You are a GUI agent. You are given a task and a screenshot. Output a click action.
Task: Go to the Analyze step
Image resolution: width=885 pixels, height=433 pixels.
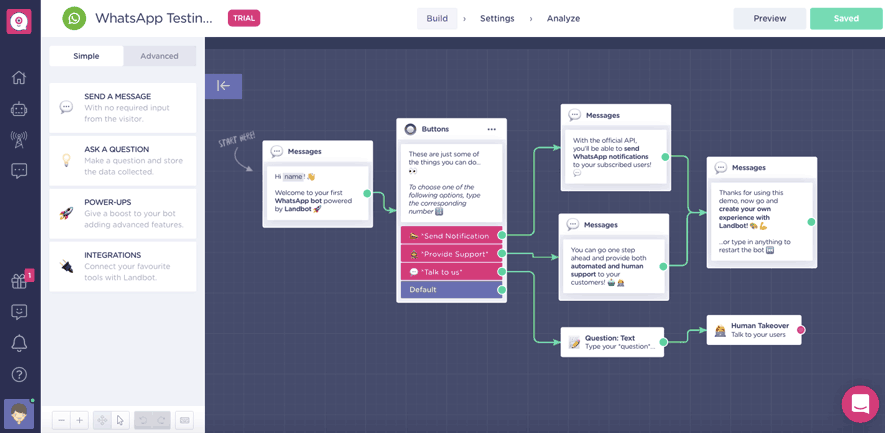click(x=563, y=19)
